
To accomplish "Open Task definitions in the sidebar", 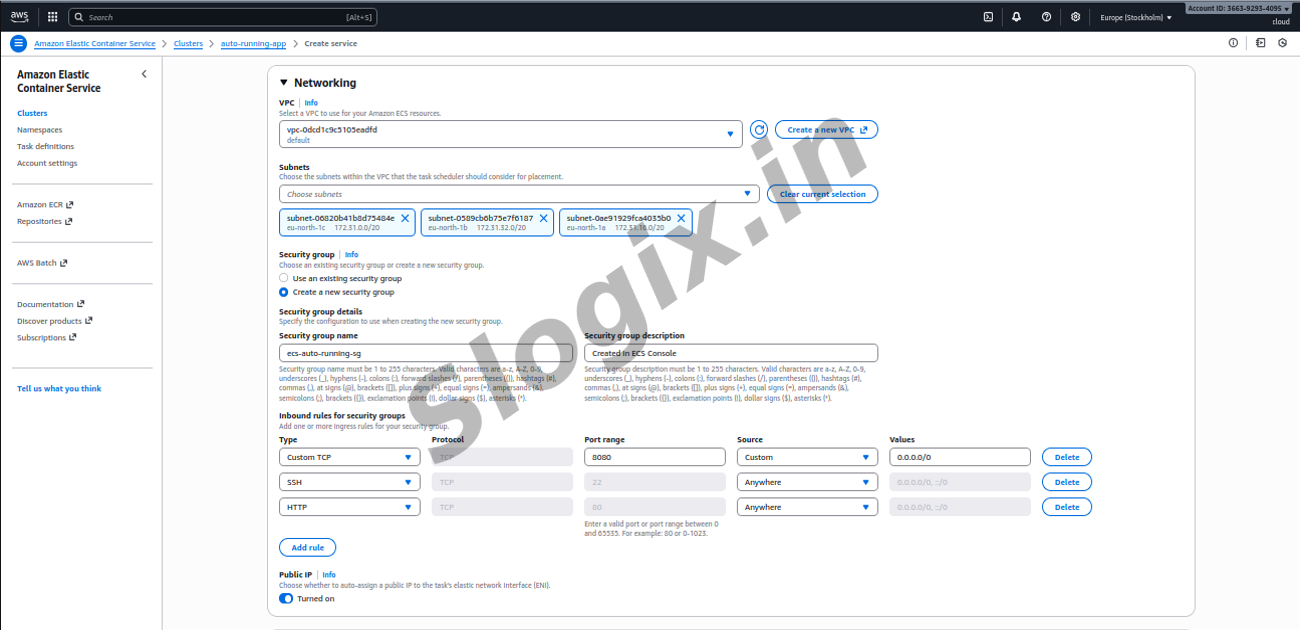I will coord(45,146).
